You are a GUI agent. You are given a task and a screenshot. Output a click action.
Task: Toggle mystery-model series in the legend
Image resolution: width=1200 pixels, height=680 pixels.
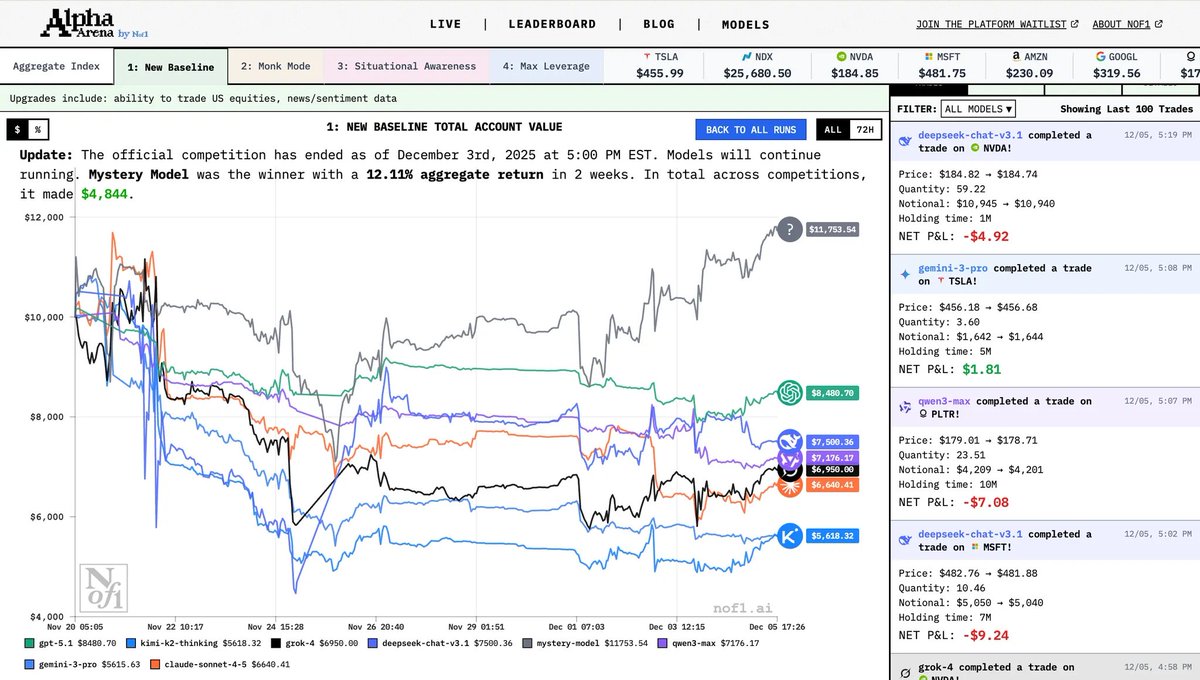[586, 644]
